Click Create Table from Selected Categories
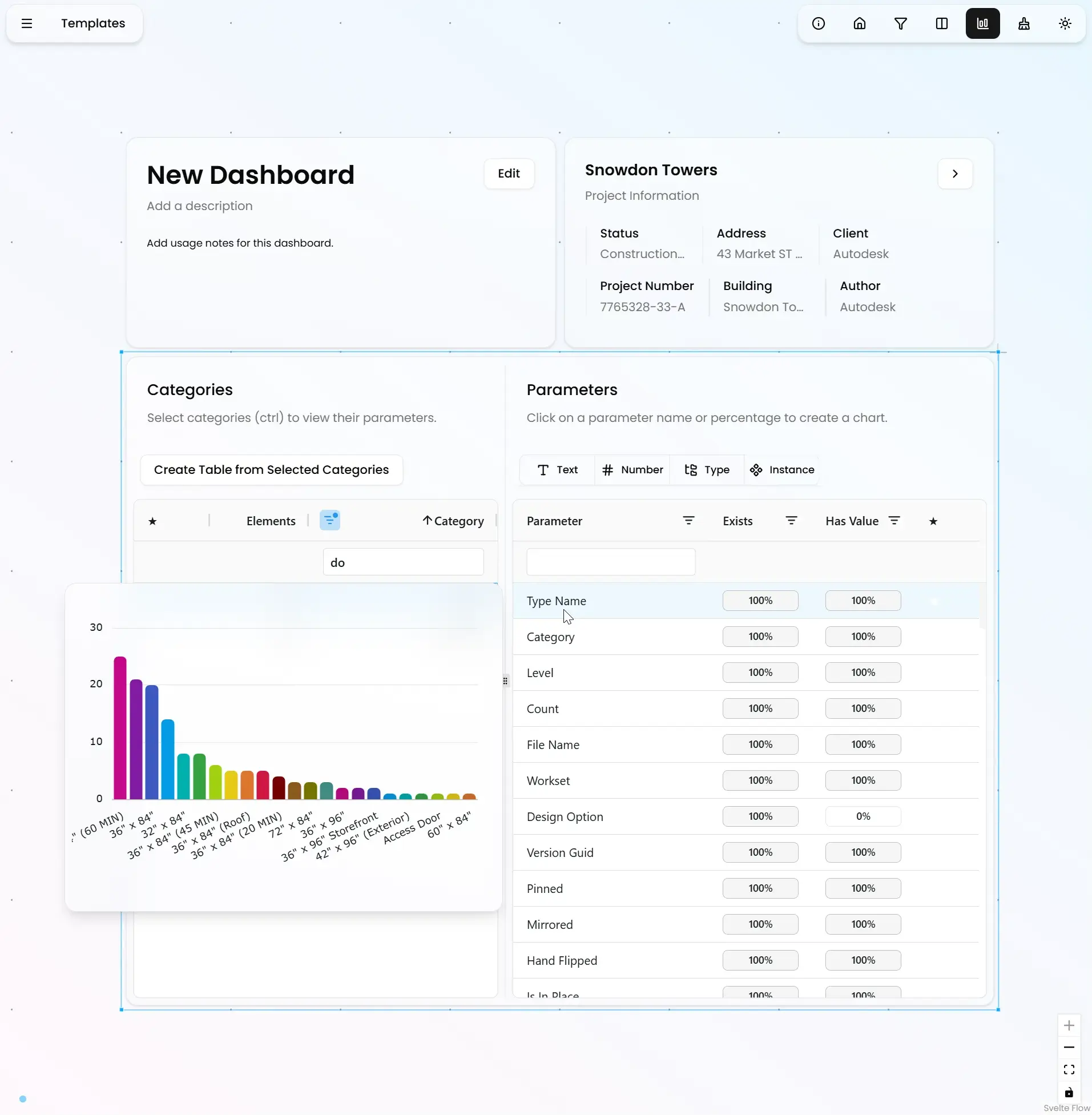The image size is (1092, 1115). point(271,470)
